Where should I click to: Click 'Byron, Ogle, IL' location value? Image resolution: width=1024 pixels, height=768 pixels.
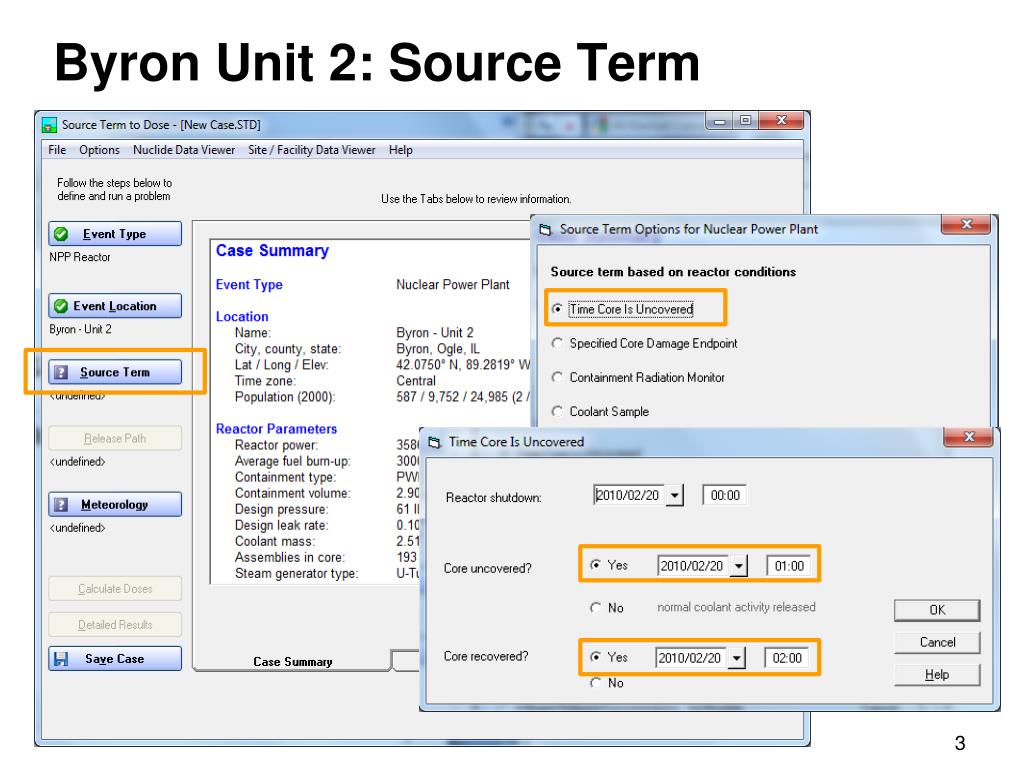coord(438,349)
